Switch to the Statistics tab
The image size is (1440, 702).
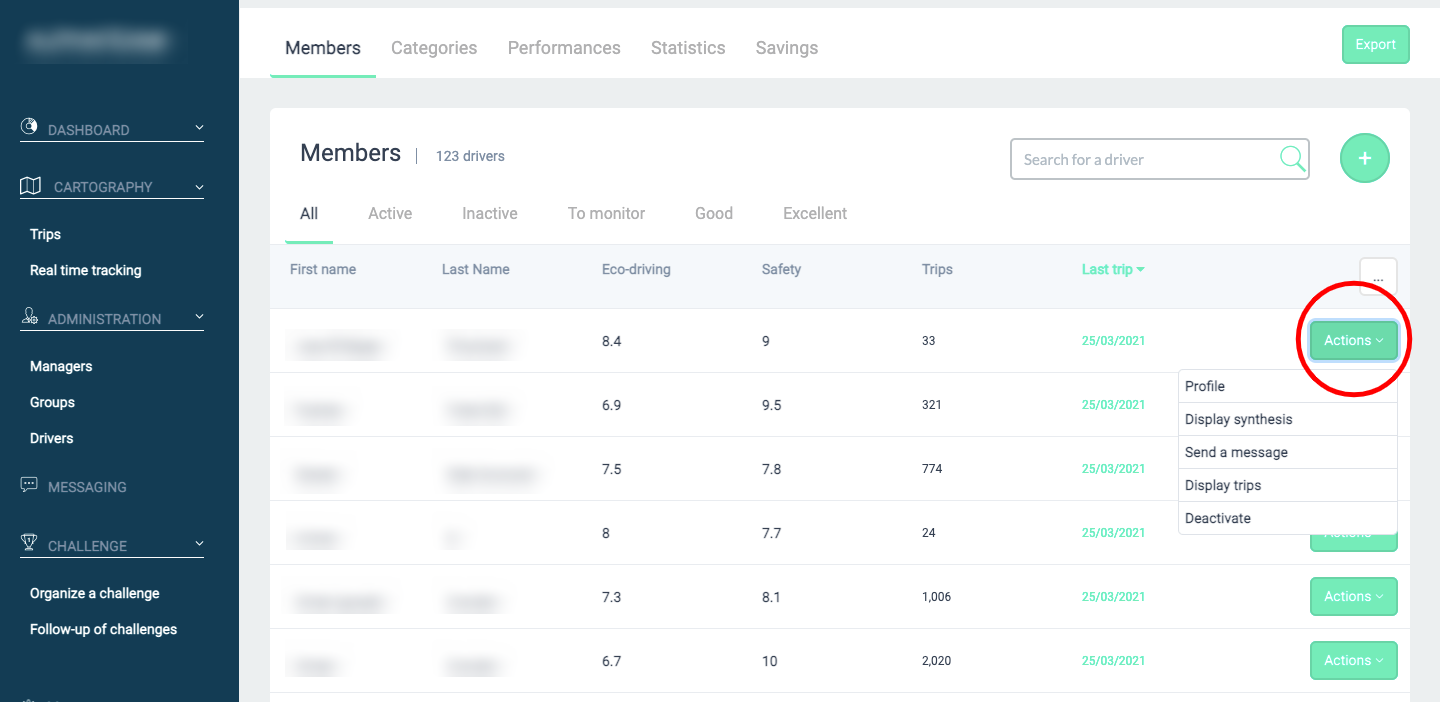pyautogui.click(x=688, y=48)
